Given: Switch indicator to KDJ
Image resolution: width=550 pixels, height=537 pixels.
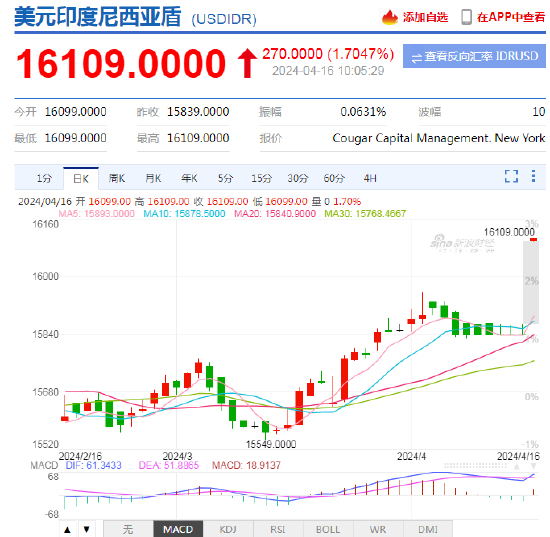Looking at the screenshot, I should (228, 529).
